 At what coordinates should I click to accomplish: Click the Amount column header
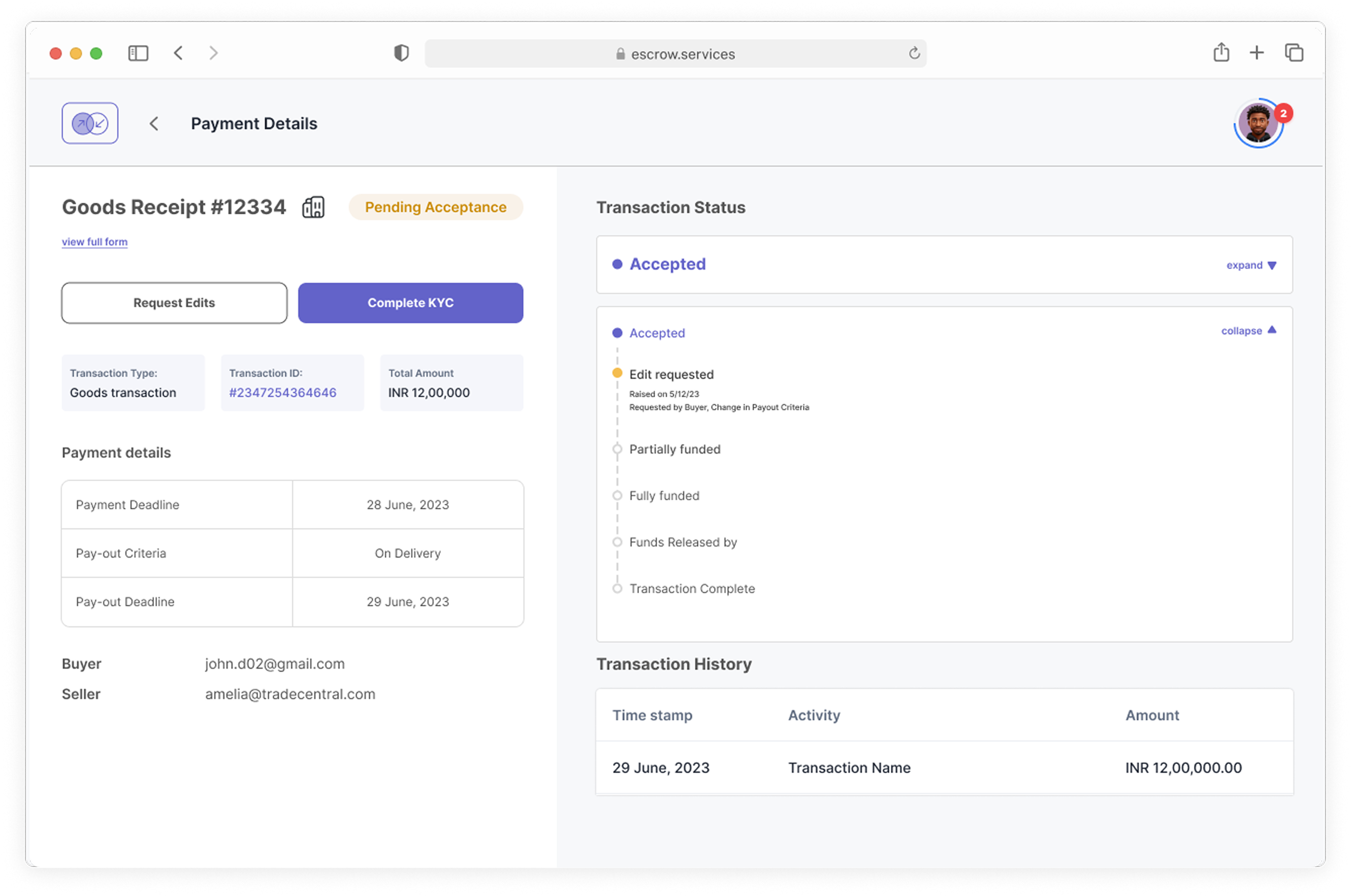click(x=1151, y=715)
